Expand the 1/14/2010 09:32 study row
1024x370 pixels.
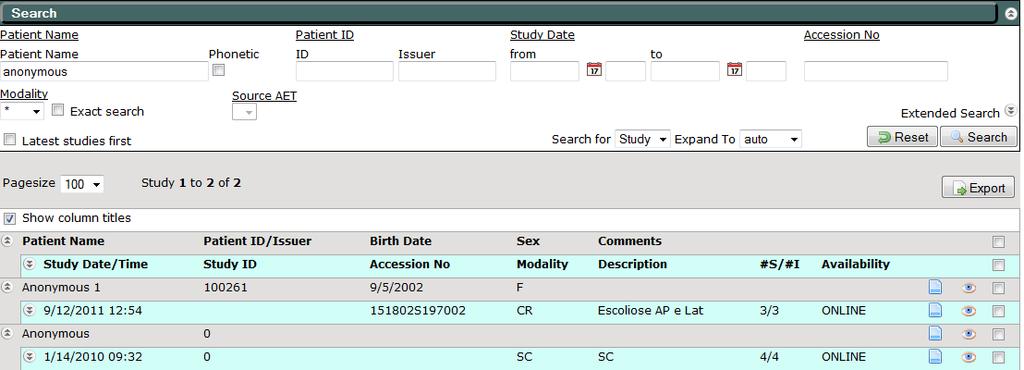[29, 357]
